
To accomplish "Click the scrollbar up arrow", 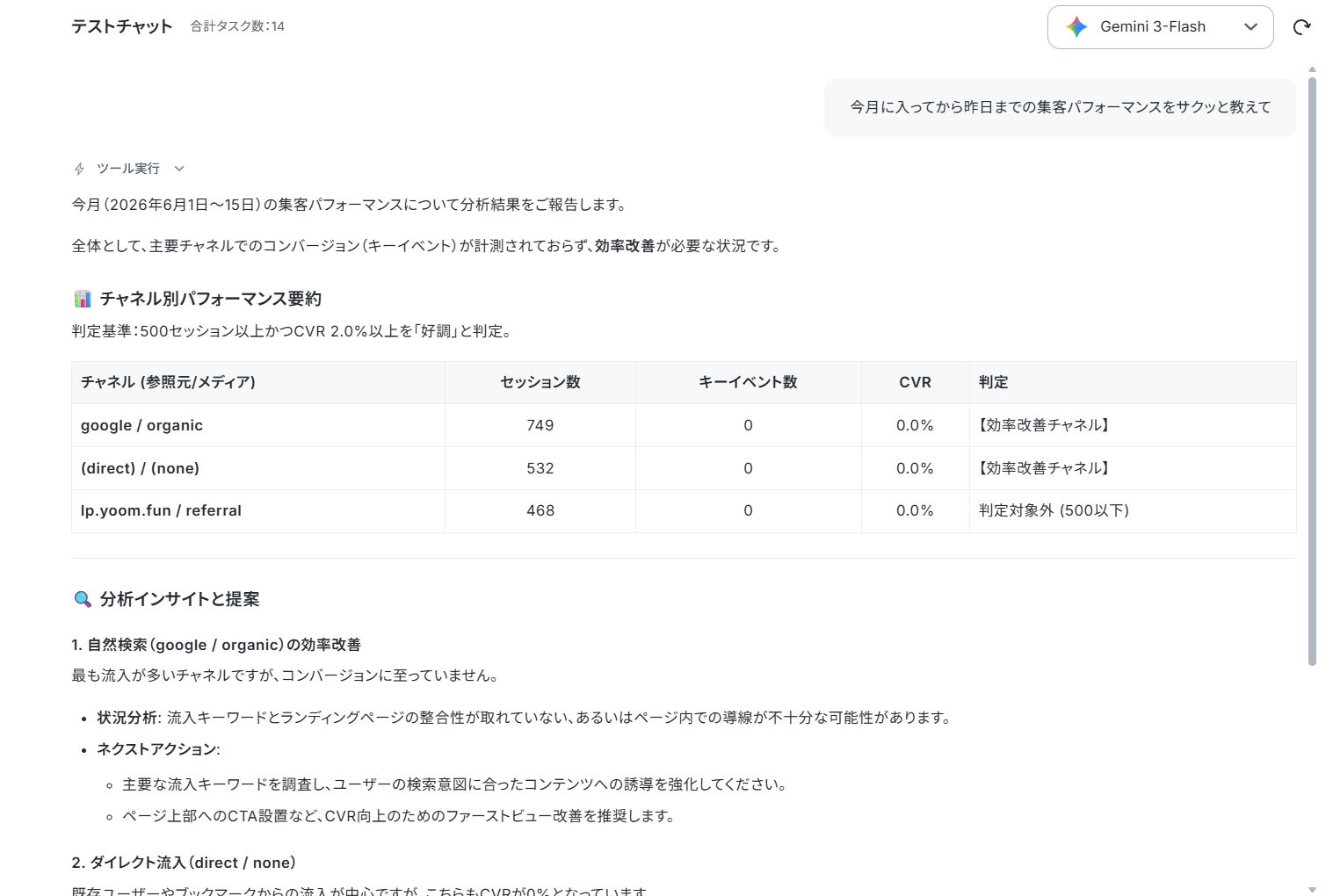I will tap(1312, 69).
